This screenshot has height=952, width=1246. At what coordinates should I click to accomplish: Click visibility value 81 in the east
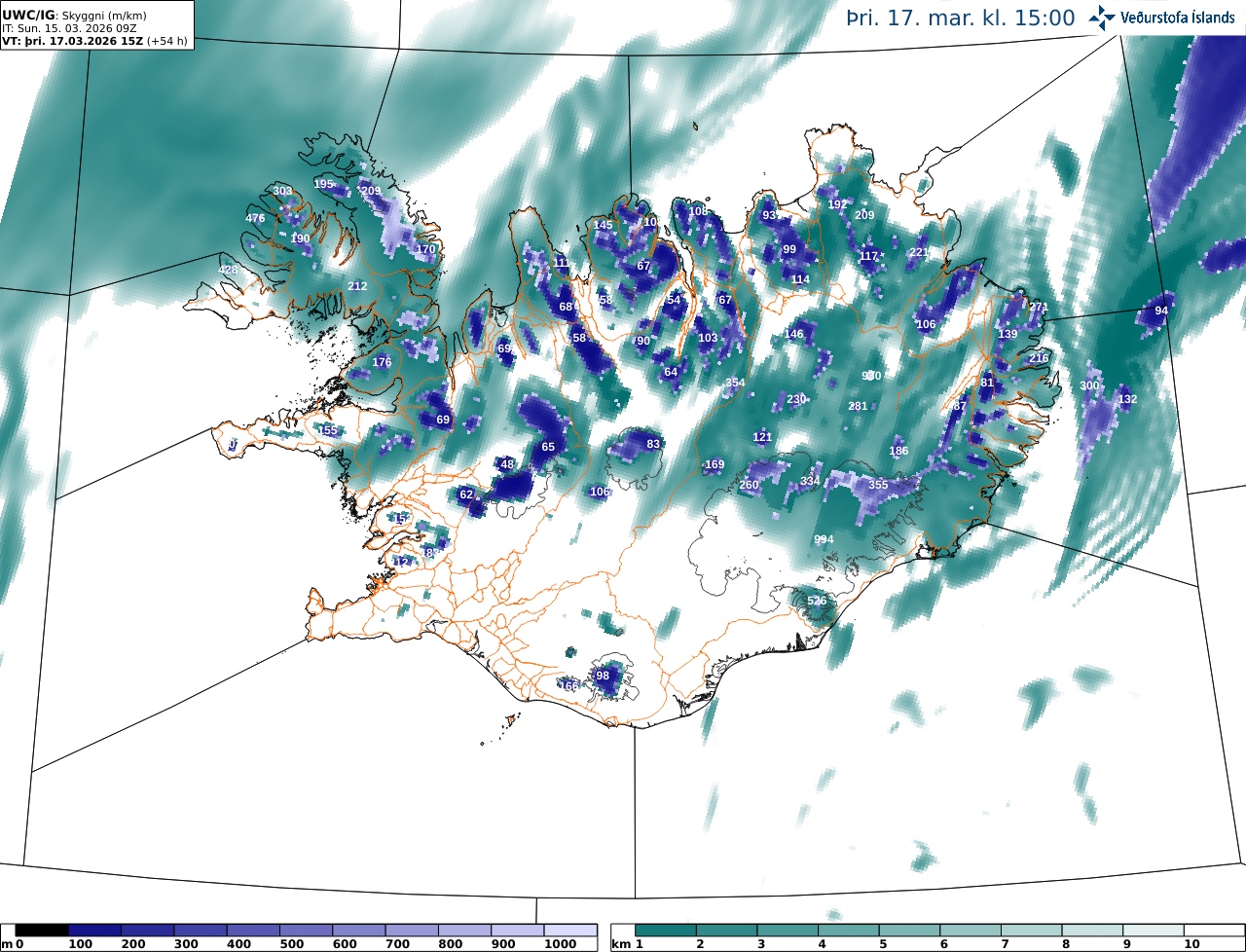pyautogui.click(x=987, y=383)
